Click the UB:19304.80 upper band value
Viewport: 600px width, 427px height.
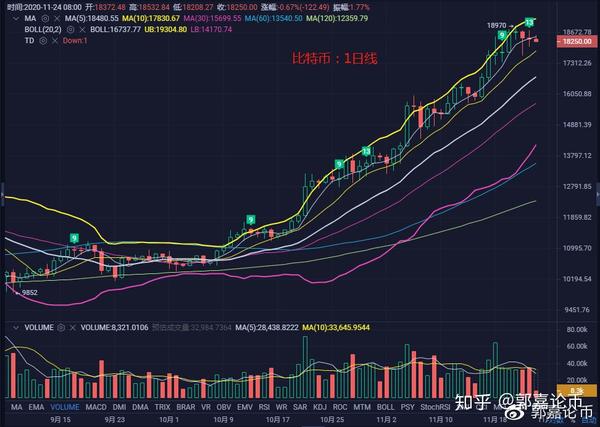pyautogui.click(x=166, y=29)
